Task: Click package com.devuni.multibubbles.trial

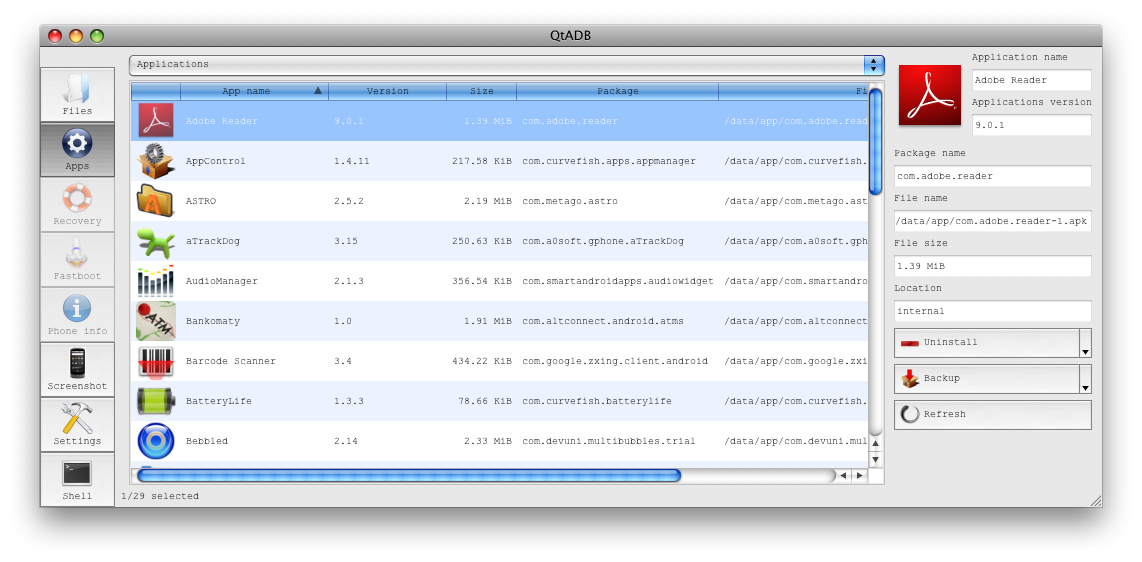Action: pyautogui.click(x=609, y=441)
